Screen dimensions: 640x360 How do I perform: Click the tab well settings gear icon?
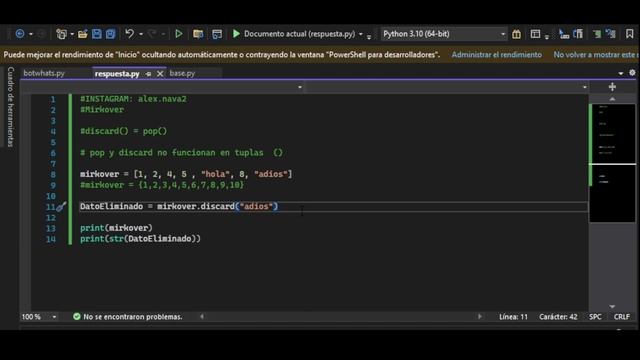pos(632,73)
